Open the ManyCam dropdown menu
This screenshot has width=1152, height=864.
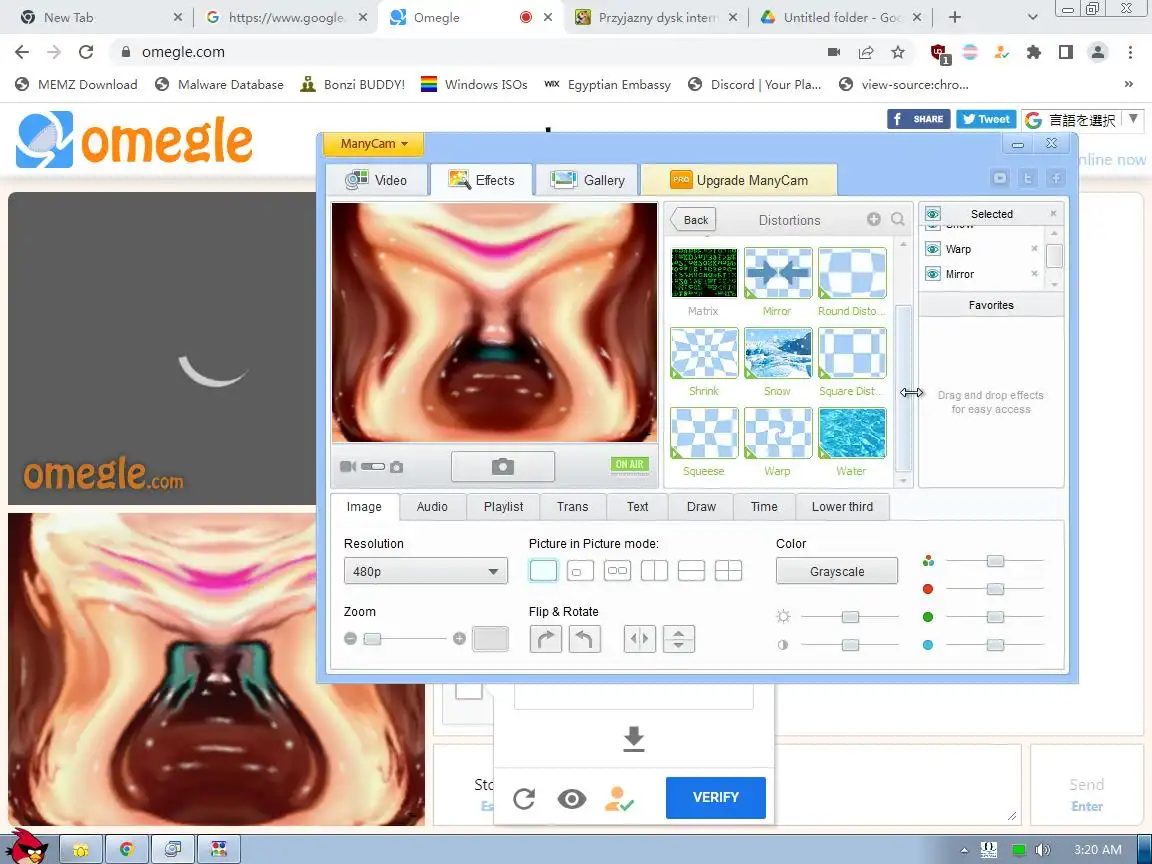[x=373, y=144]
